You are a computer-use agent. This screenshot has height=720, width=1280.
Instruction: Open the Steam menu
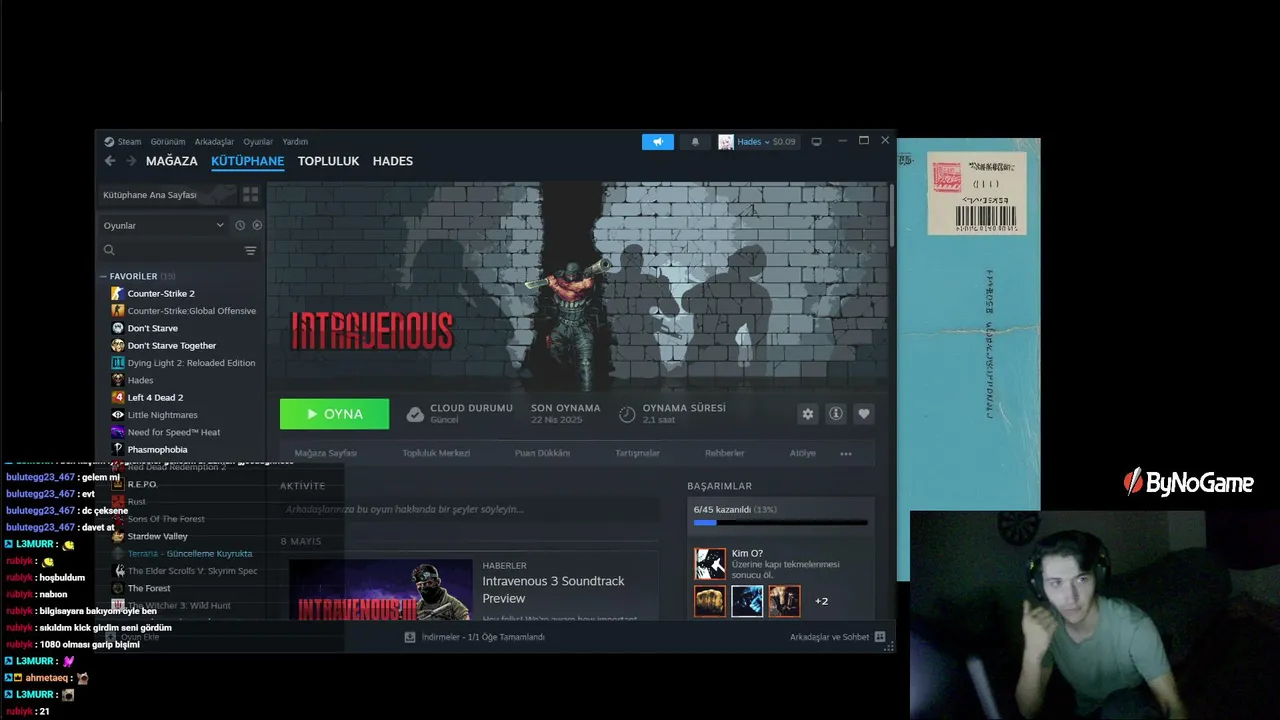point(130,142)
